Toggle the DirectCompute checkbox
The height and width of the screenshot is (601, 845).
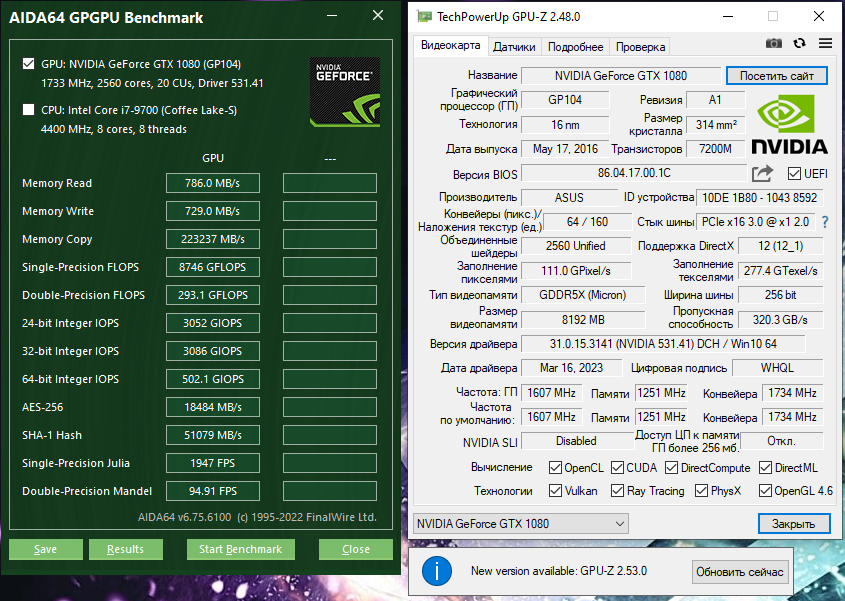point(671,468)
